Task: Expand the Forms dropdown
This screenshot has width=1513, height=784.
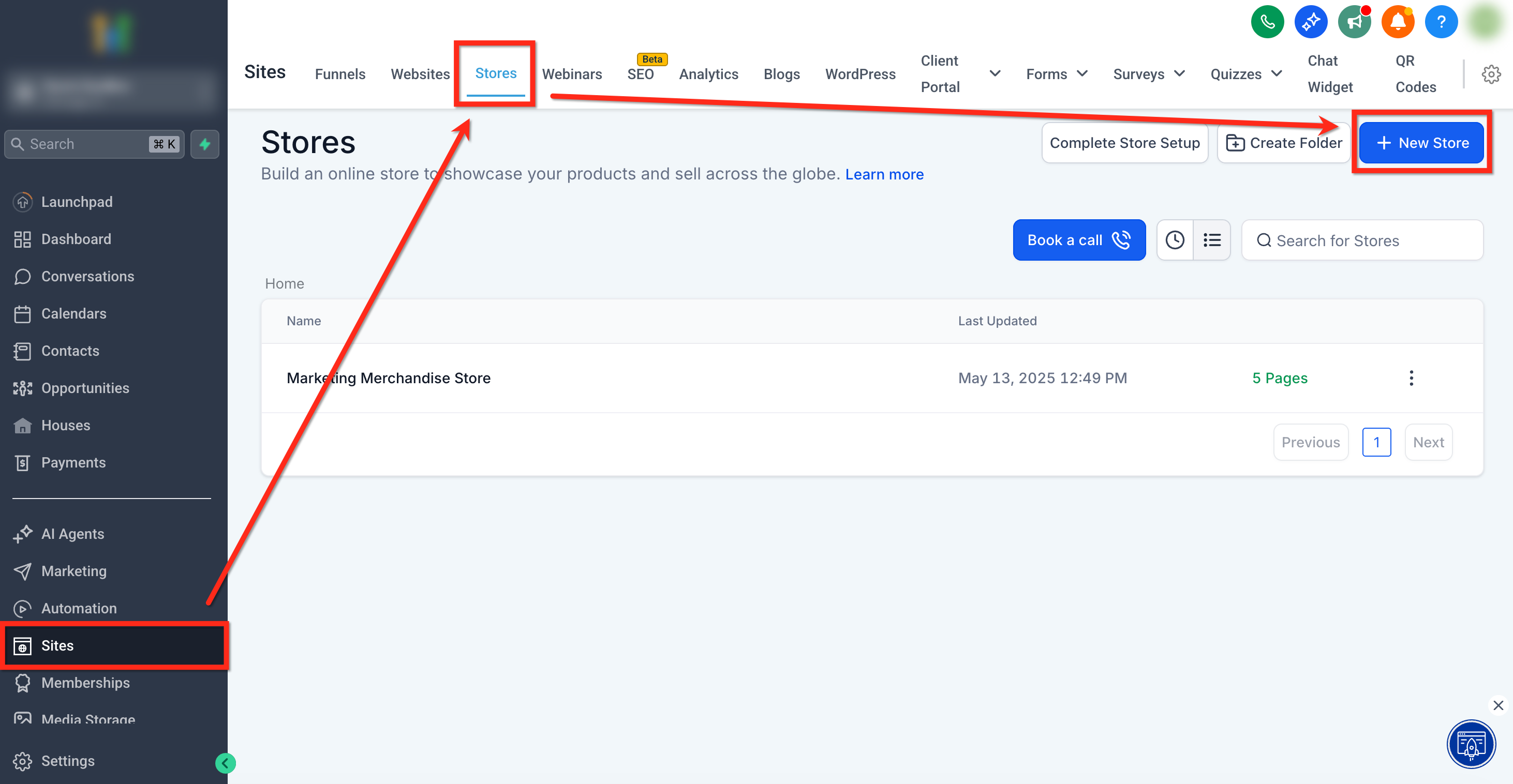Action: click(1082, 74)
